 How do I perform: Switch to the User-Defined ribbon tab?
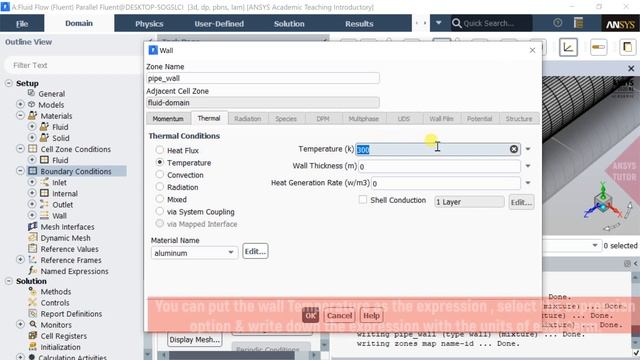pyautogui.click(x=219, y=24)
